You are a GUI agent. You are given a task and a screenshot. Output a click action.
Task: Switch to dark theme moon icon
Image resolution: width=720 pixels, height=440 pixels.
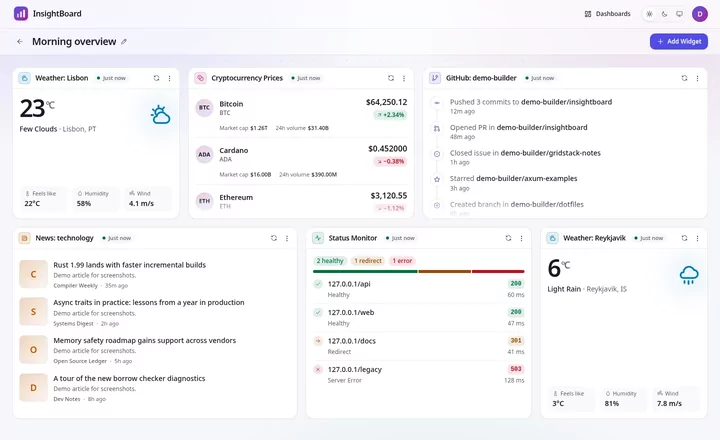[x=664, y=14]
